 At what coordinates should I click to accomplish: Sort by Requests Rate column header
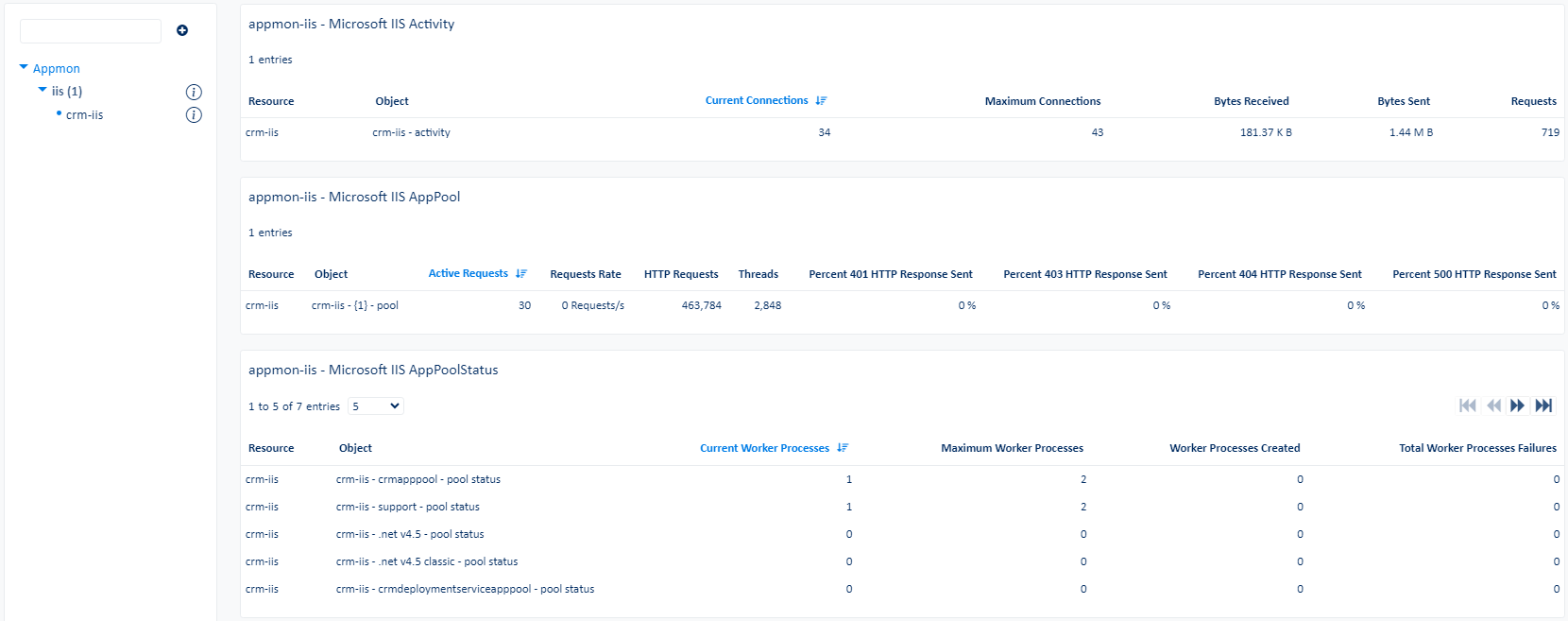[x=585, y=274]
